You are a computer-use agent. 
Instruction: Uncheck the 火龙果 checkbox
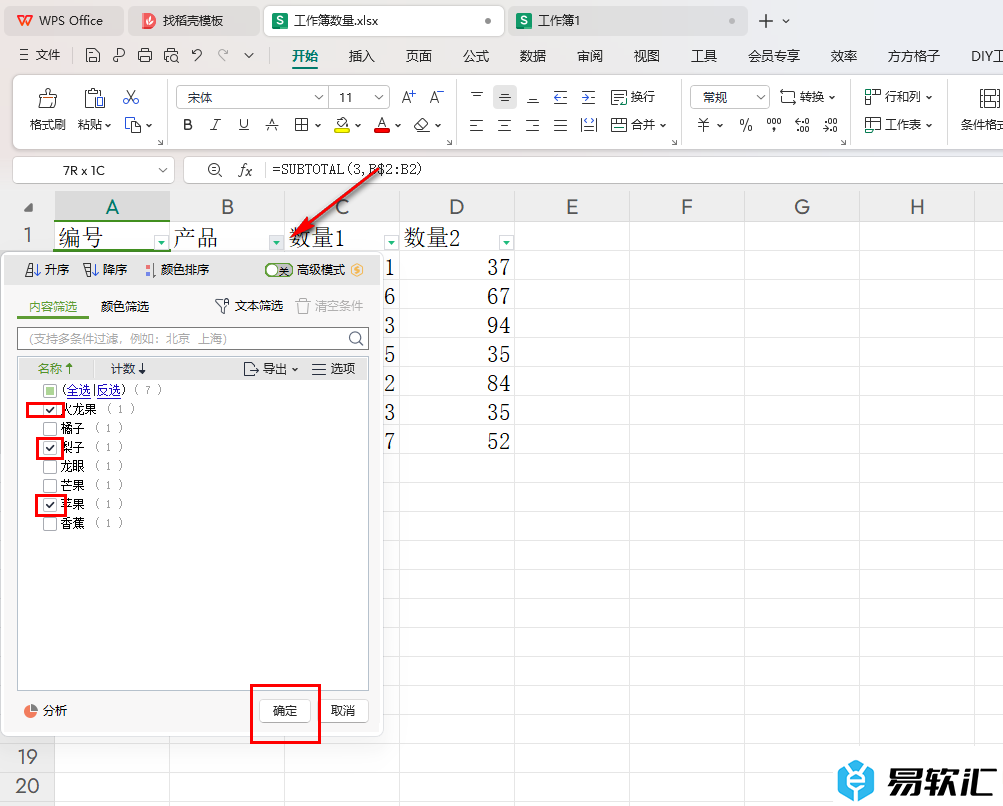click(50, 409)
